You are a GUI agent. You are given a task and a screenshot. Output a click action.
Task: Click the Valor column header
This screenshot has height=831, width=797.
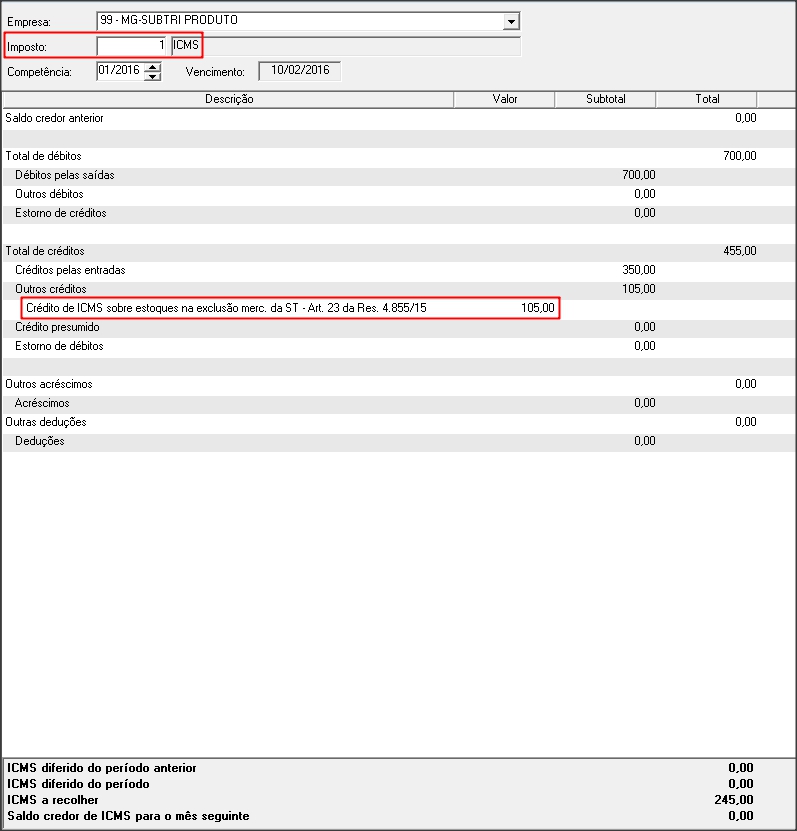504,99
